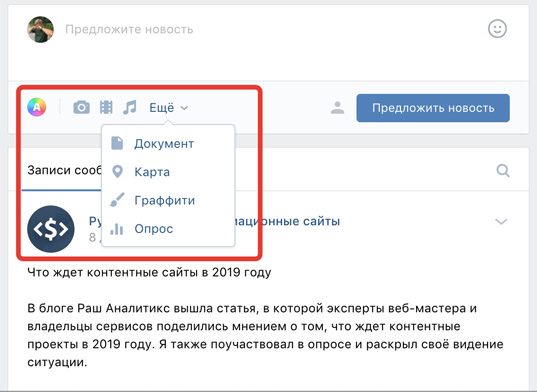Click the map pin icon
The image size is (537, 392).
point(117,172)
